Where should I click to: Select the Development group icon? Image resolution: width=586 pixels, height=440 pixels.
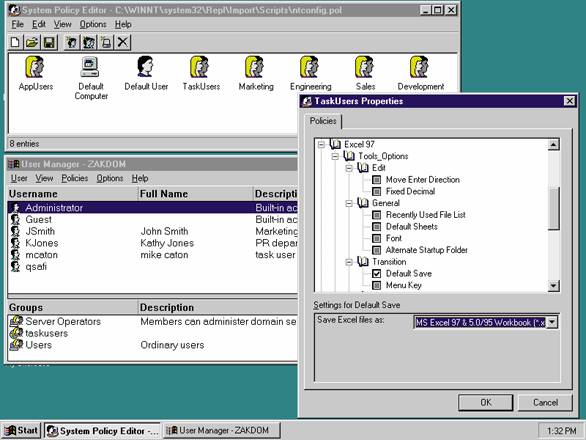[420, 67]
